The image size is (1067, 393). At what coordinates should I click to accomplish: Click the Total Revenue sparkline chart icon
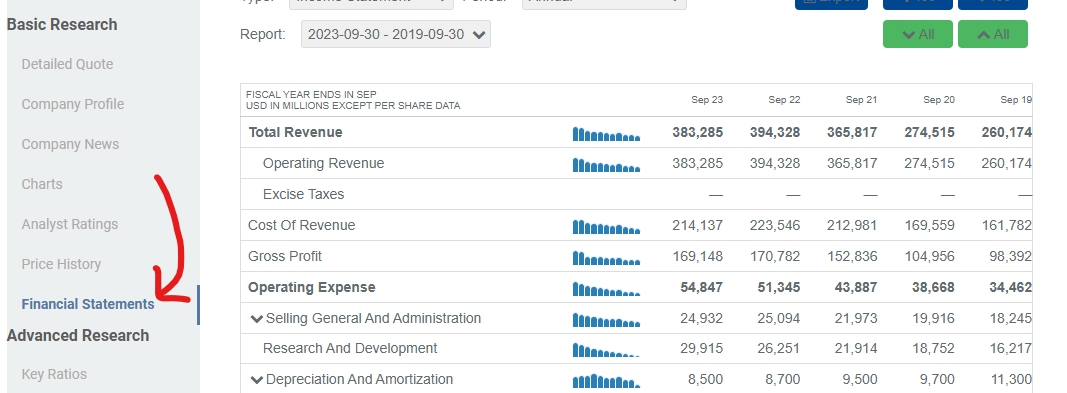pos(606,133)
